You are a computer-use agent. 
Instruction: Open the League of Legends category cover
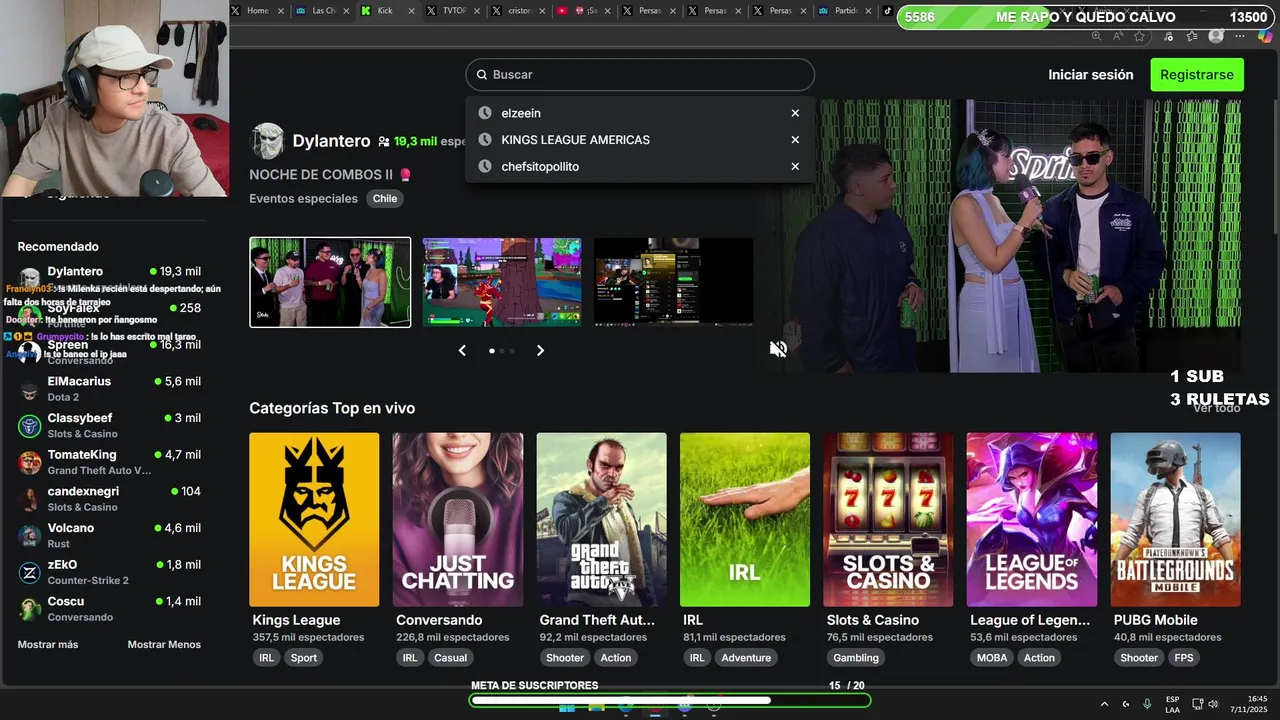(x=1032, y=520)
